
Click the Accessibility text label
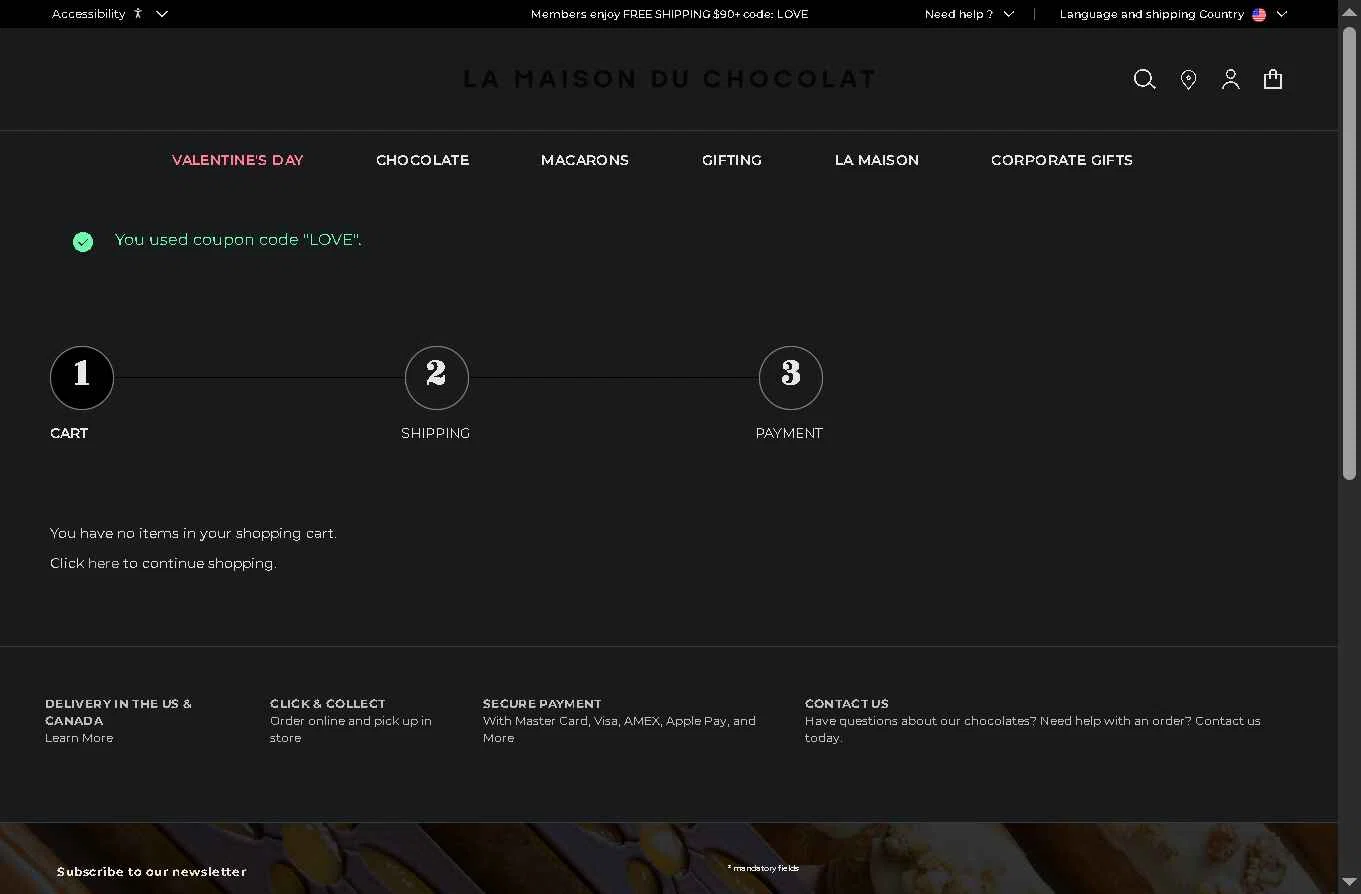click(x=89, y=14)
